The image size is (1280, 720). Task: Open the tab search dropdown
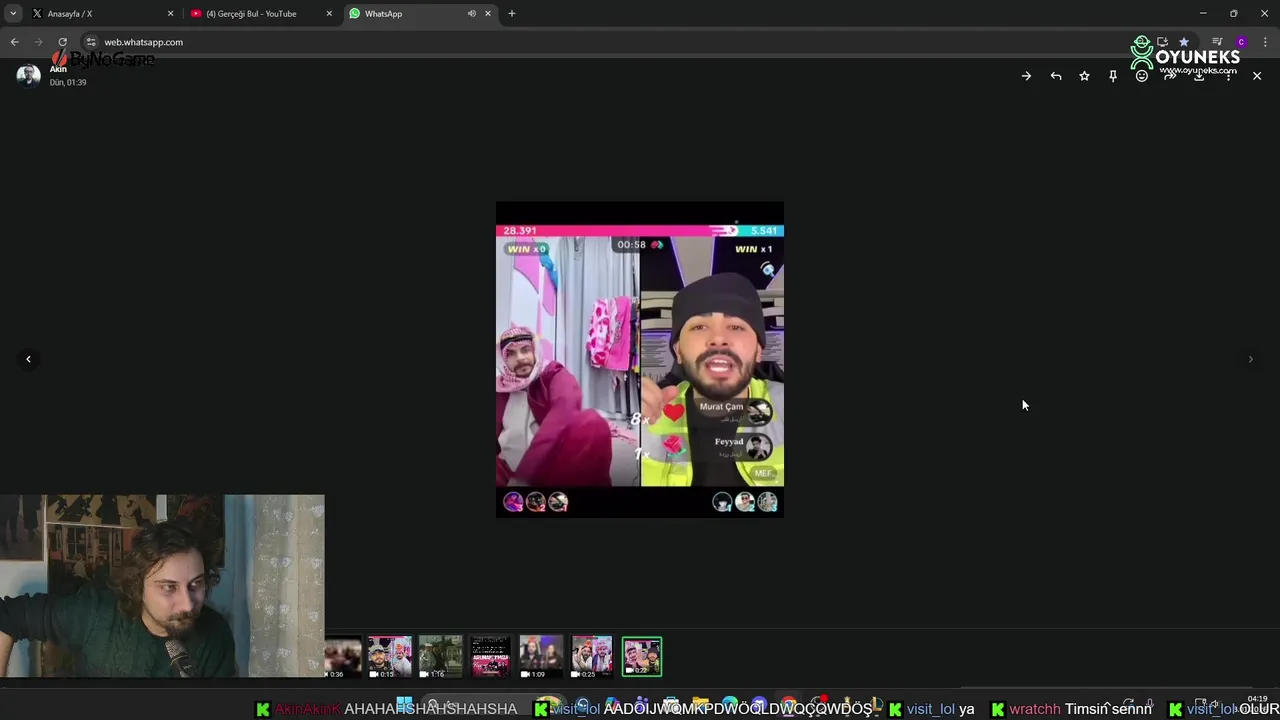[13, 14]
